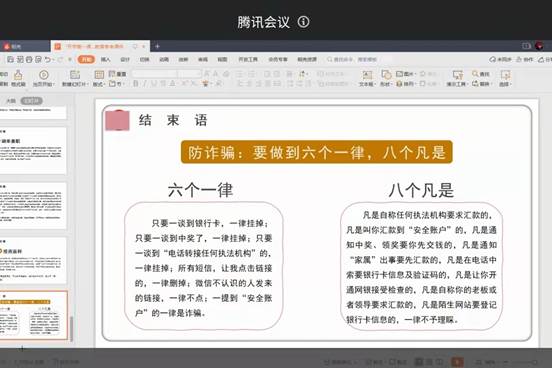Switch side panel to 大纲 (Outline) view
Viewport: 552px width, 368px height.
pyautogui.click(x=11, y=101)
